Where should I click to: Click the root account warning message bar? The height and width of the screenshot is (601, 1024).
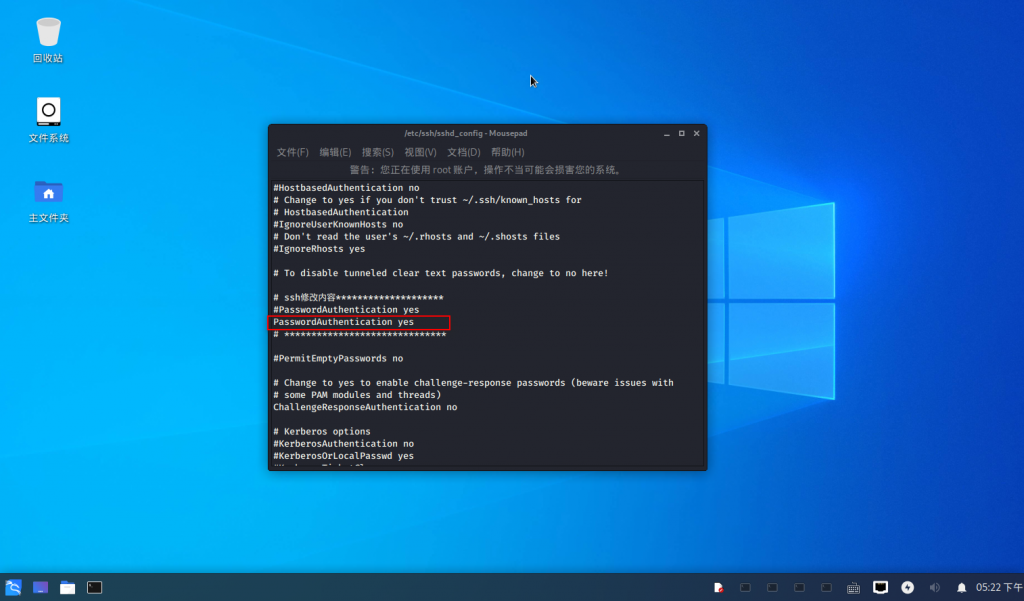point(487,170)
